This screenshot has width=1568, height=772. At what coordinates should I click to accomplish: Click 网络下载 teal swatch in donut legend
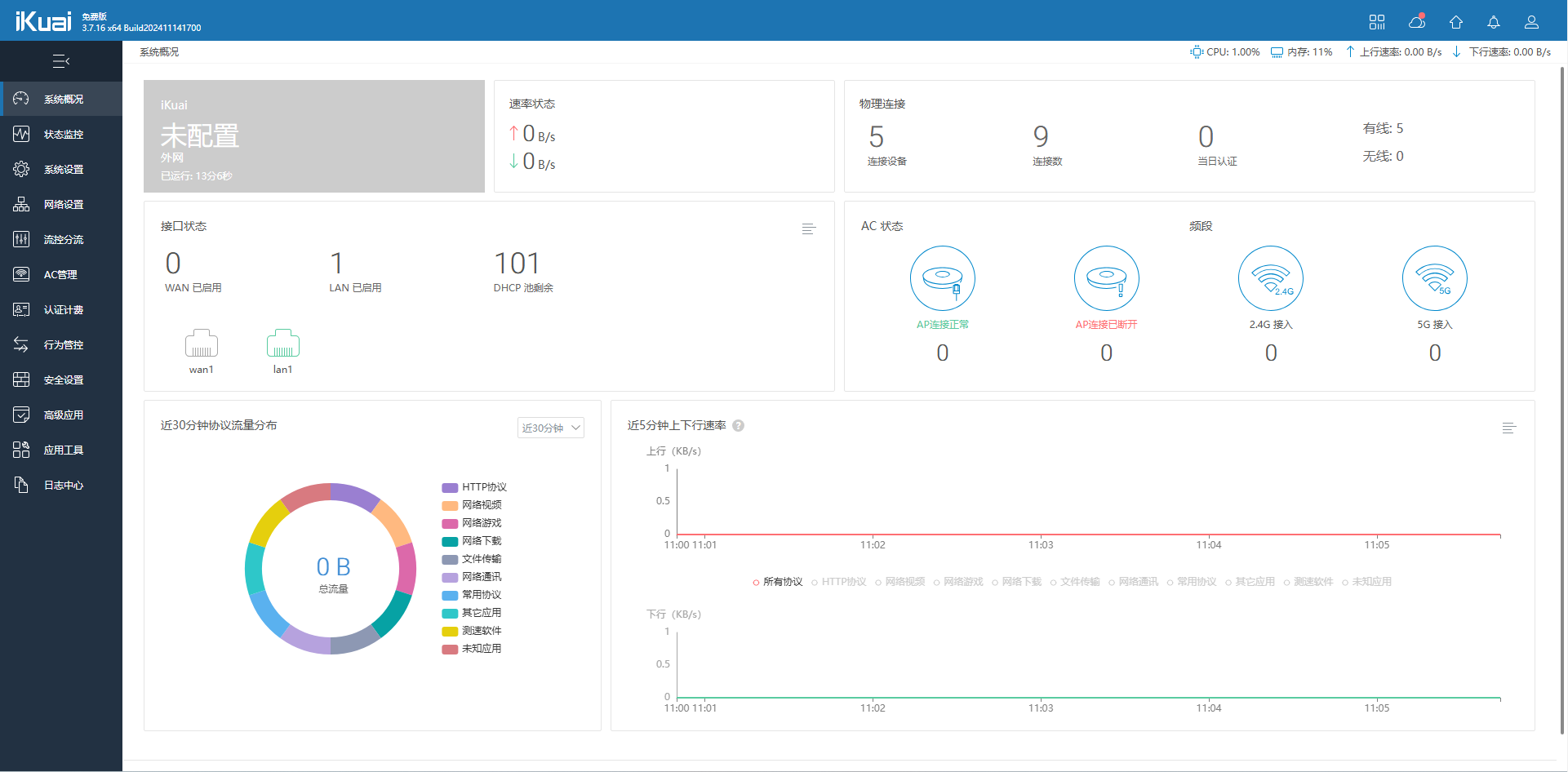pyautogui.click(x=450, y=541)
